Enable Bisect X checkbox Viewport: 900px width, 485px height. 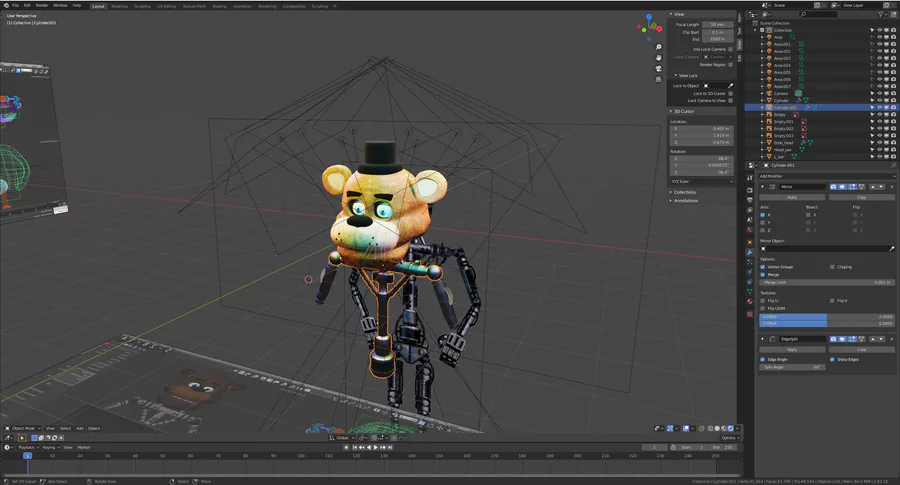pos(808,215)
